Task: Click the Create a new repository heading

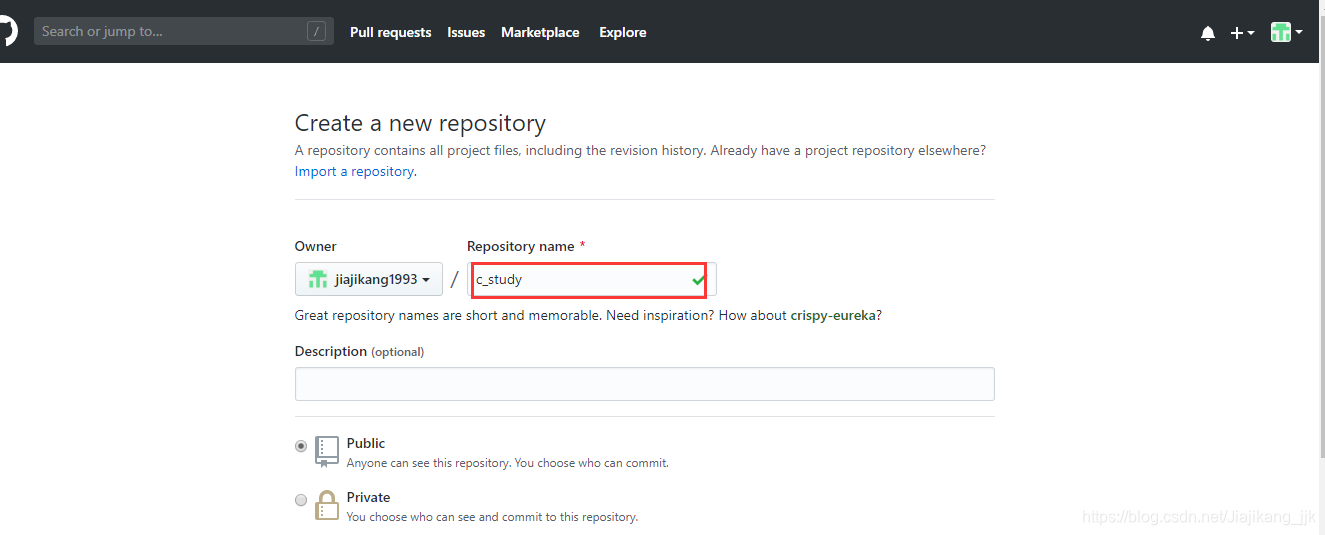Action: [x=420, y=123]
